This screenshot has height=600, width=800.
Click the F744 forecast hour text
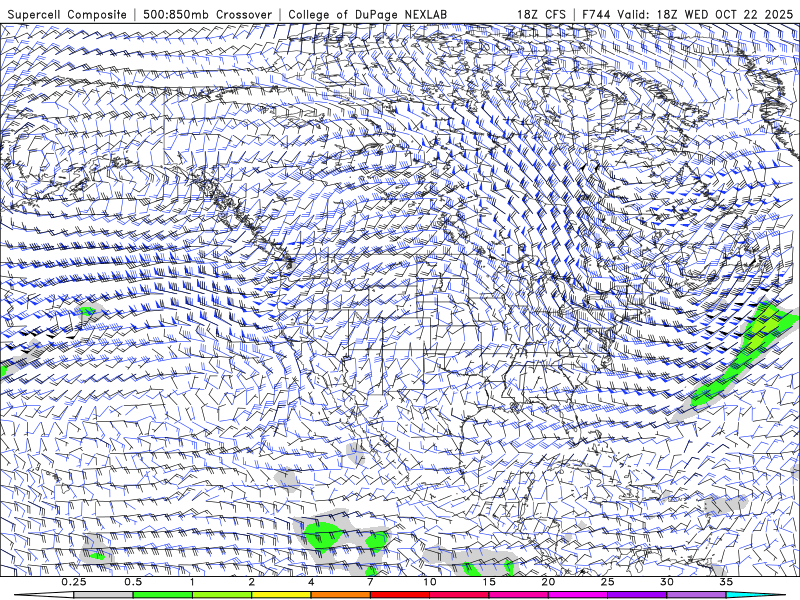pos(597,14)
